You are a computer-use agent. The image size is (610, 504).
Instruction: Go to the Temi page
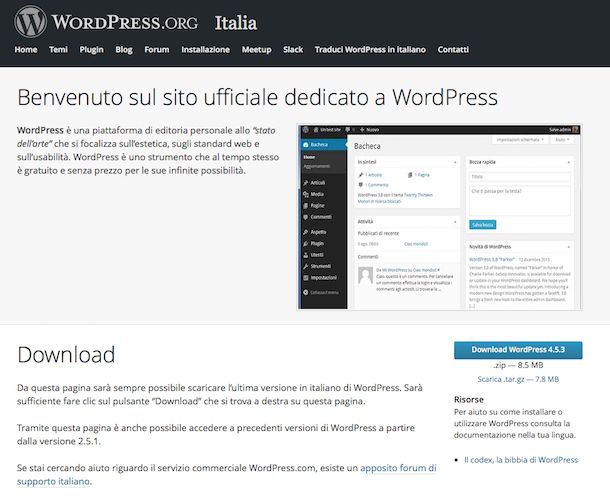58,49
